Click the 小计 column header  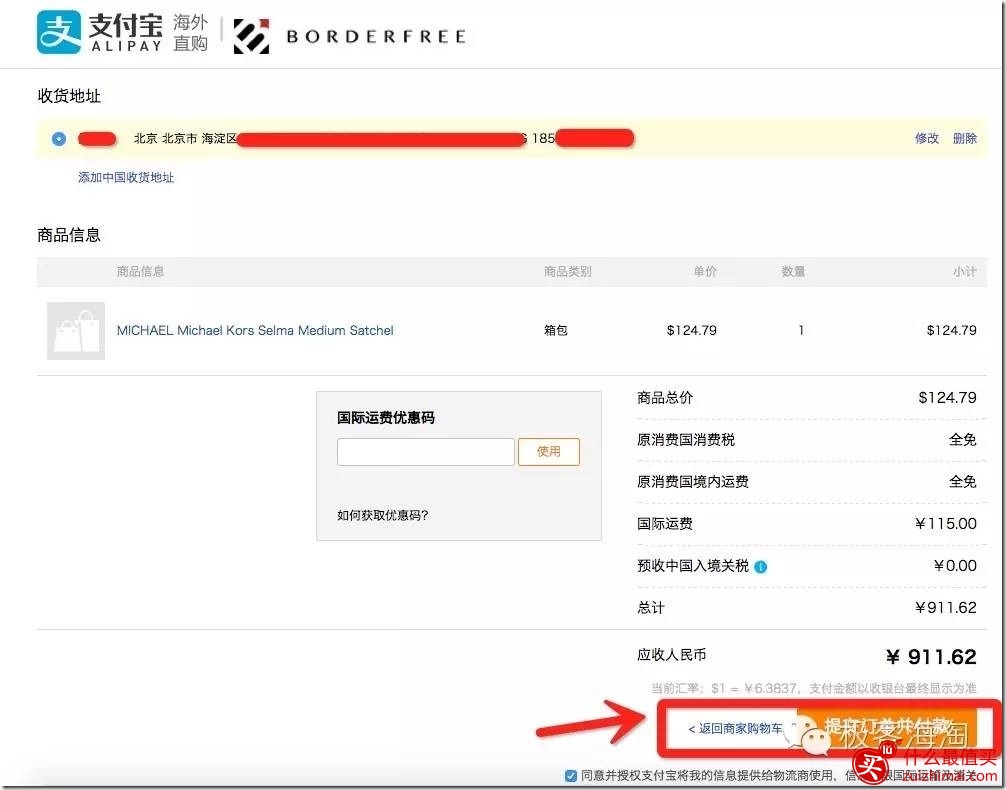click(x=964, y=271)
